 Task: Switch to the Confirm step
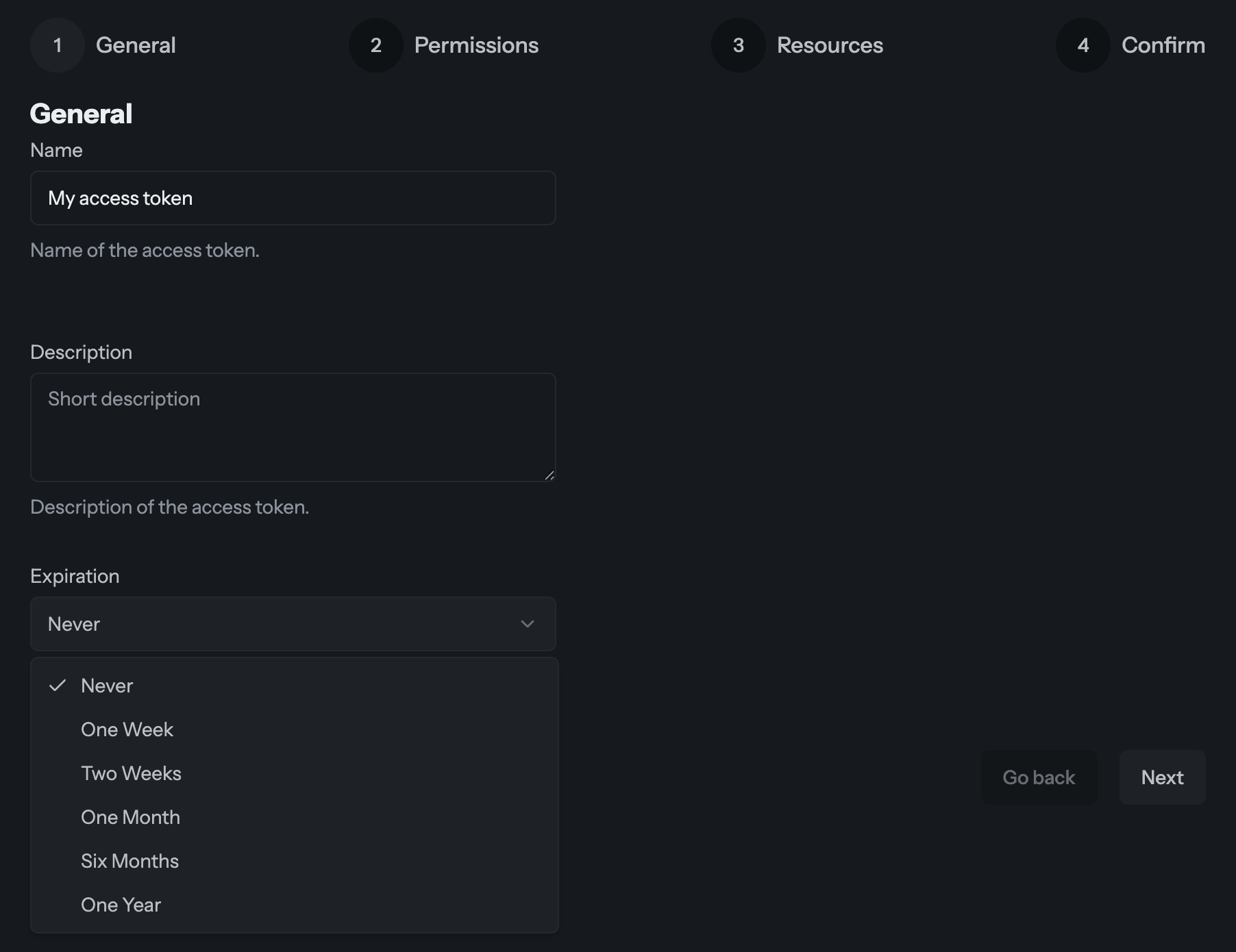1163,45
